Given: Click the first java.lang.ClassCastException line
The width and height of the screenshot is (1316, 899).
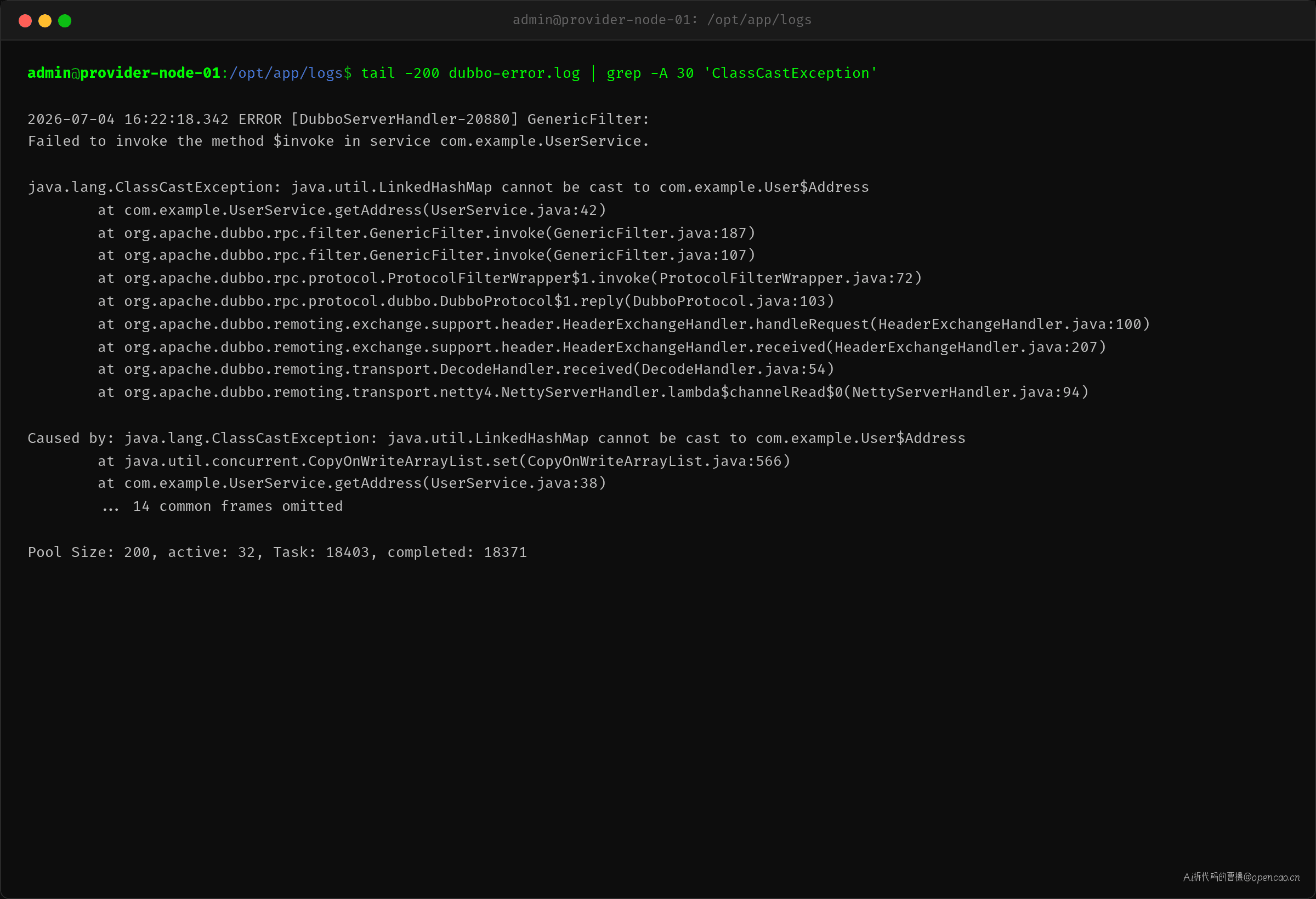Looking at the screenshot, I should (448, 187).
